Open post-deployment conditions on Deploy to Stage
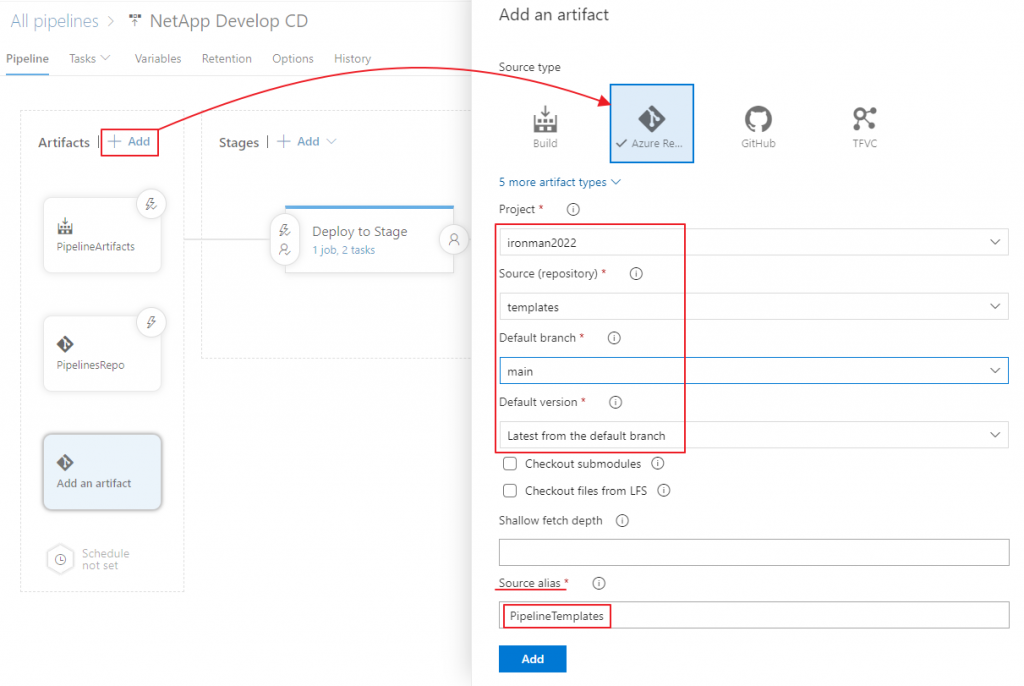 pos(454,240)
